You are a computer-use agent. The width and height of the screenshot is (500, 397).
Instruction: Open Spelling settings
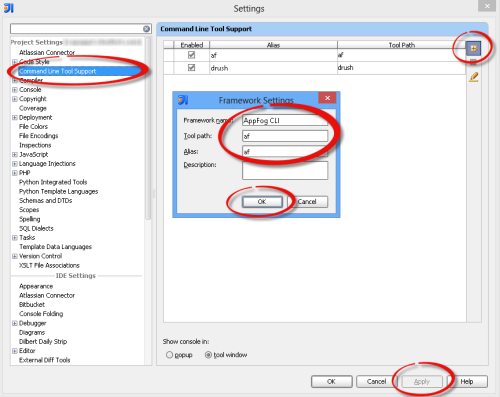(30, 219)
